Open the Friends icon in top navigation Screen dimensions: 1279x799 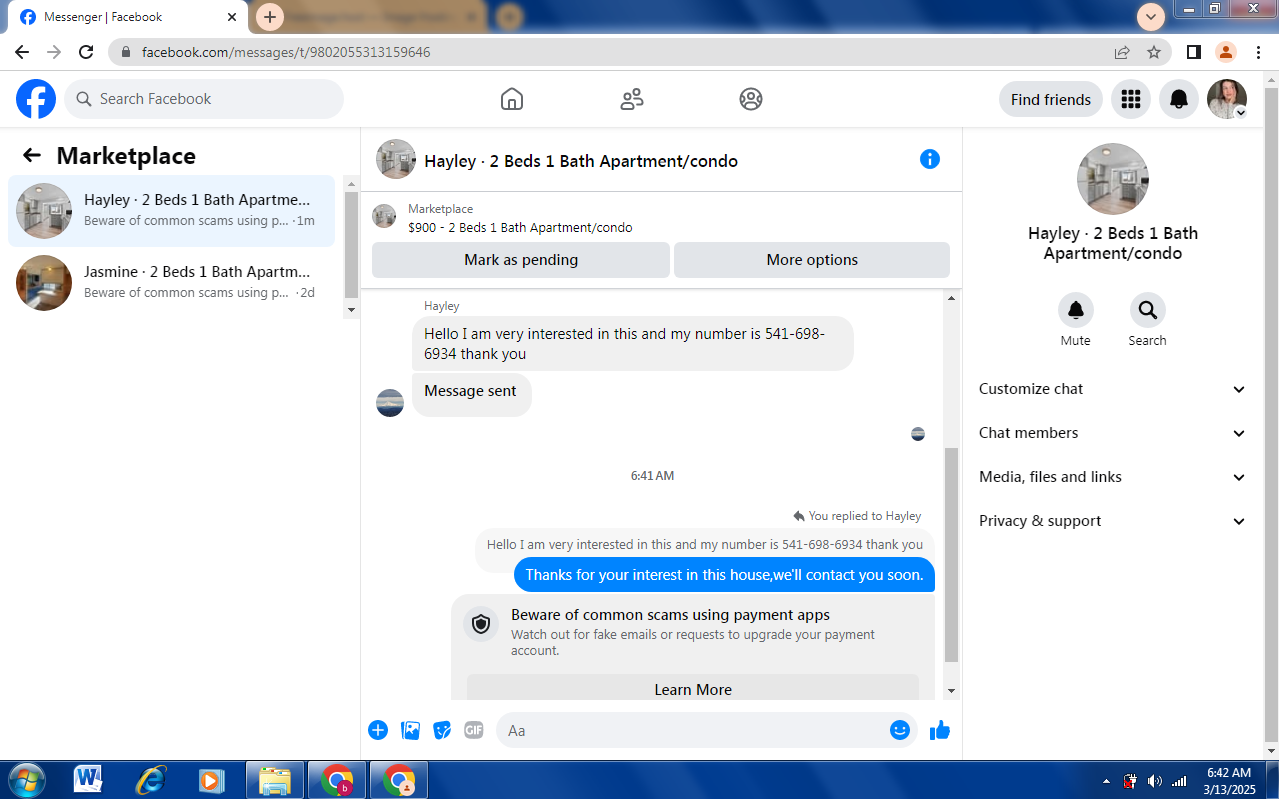(x=632, y=99)
